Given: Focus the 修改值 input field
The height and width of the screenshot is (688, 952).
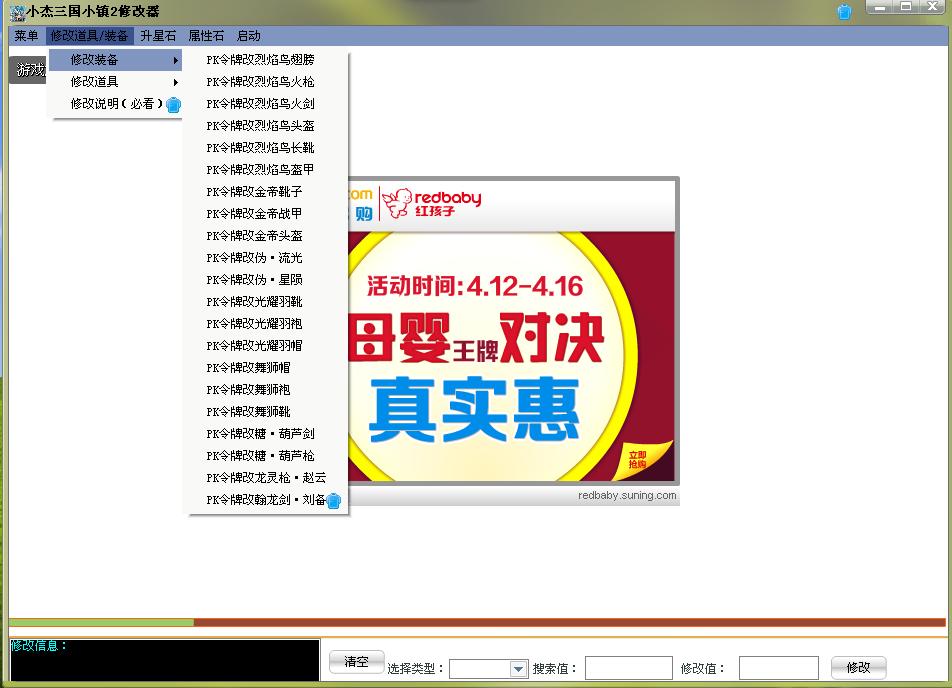Looking at the screenshot, I should click(x=778, y=668).
